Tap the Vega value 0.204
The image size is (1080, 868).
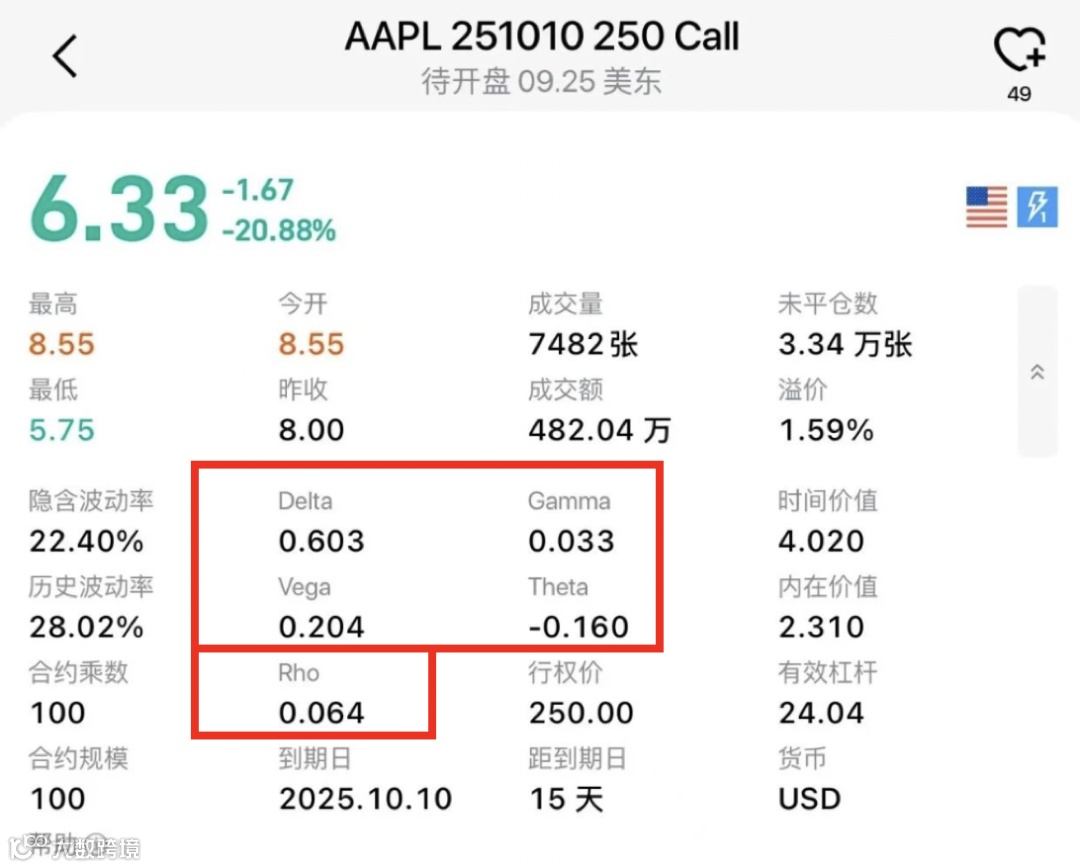tap(322, 627)
